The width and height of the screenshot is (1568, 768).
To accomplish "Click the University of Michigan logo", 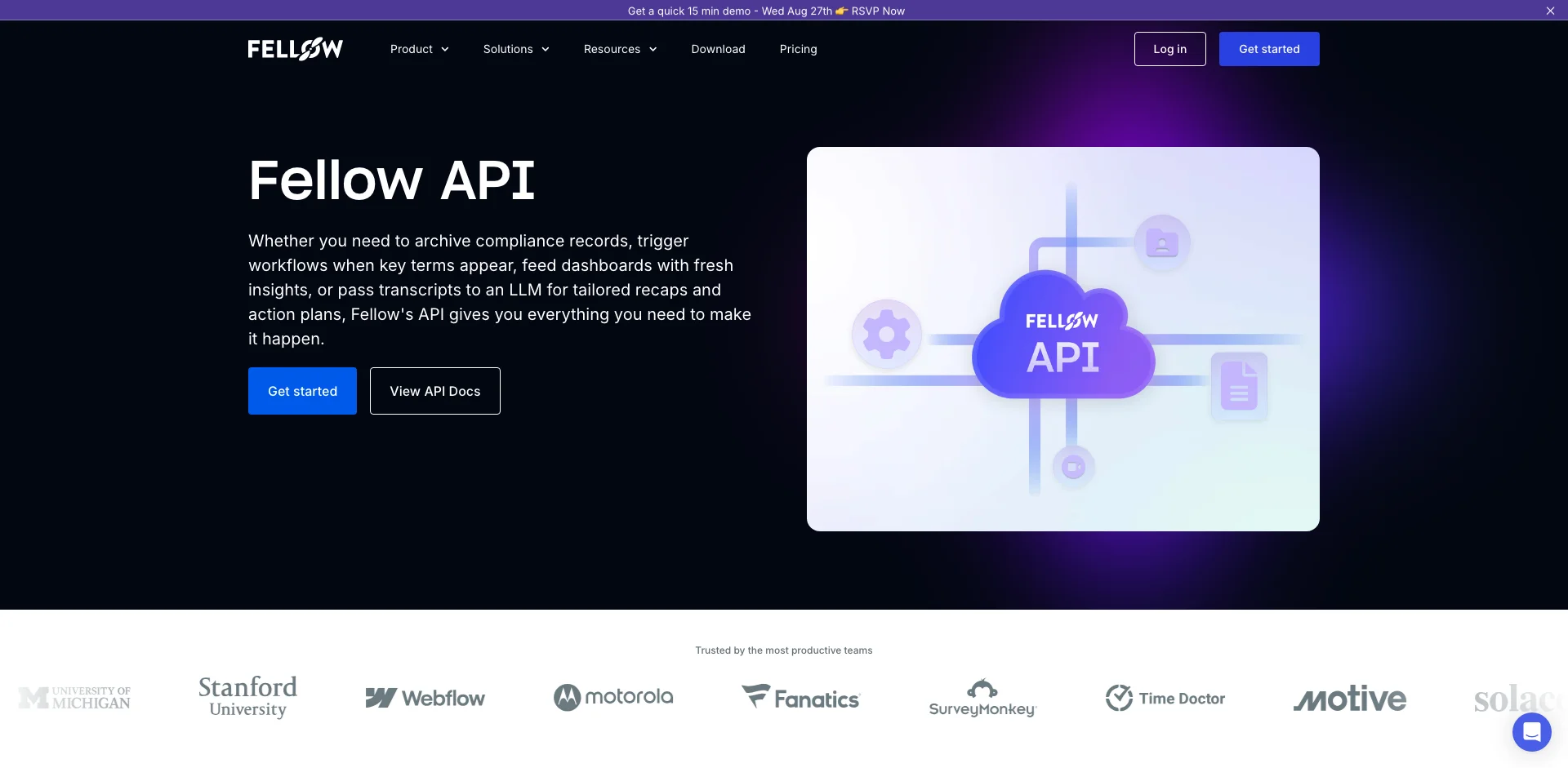I will click(x=73, y=698).
